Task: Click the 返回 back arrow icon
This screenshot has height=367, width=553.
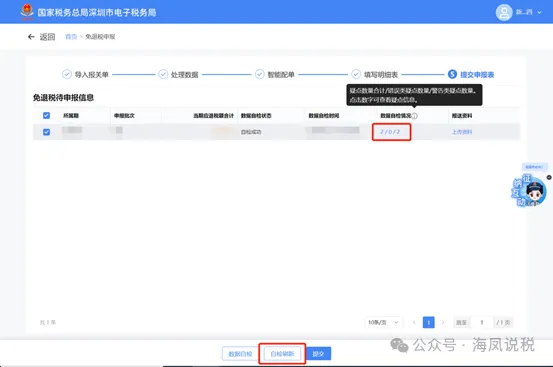Action: [x=31, y=37]
